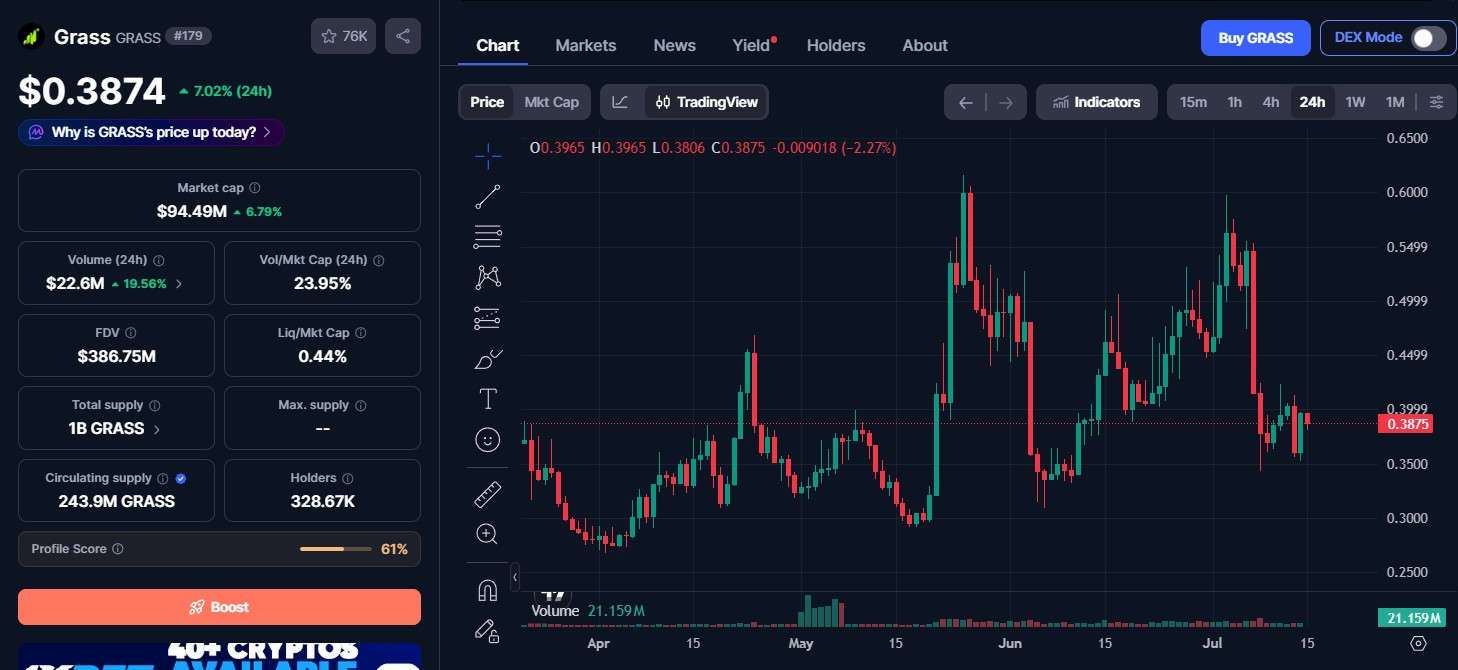Open chart settings sliders icon
This screenshot has width=1458, height=670.
coord(1437,102)
